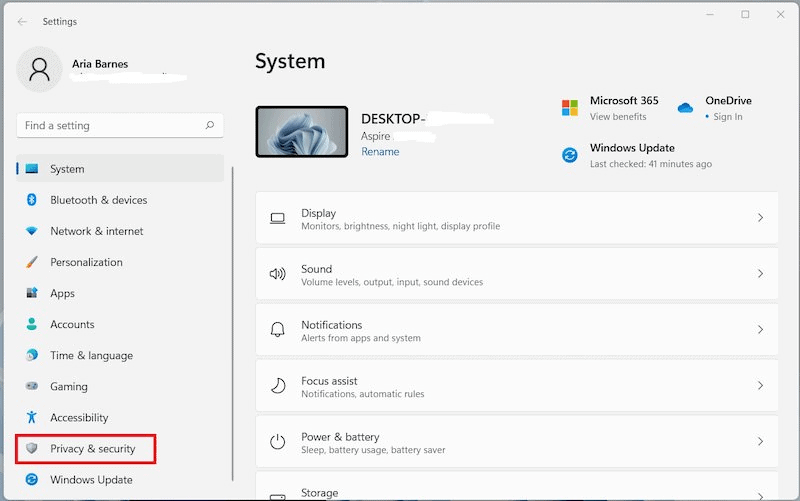800x501 pixels.
Task: Click the Windows Update icon at top right
Action: (570, 155)
